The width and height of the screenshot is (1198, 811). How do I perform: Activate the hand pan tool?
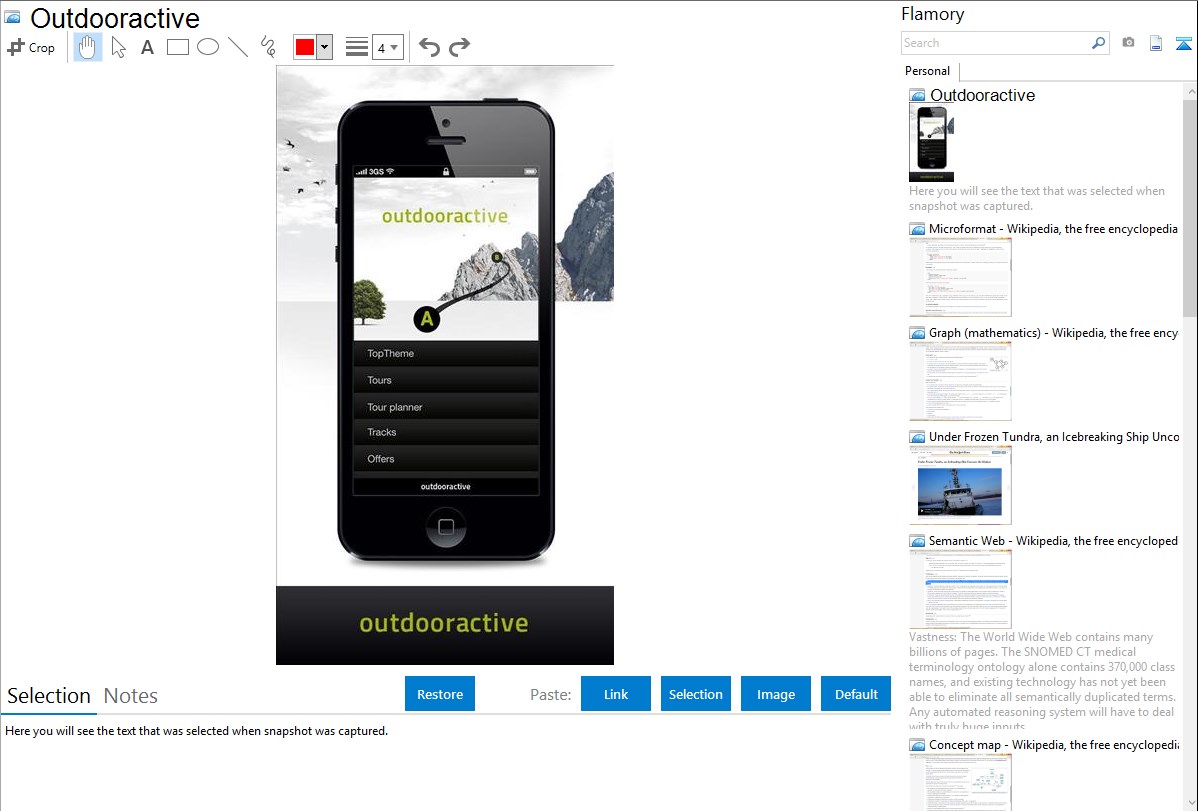coord(88,47)
